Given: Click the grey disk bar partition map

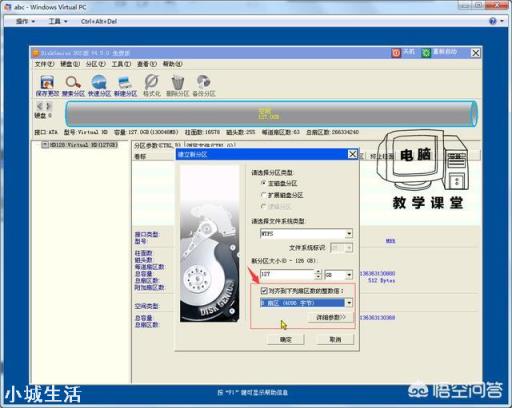Looking at the screenshot, I should click(271, 114).
